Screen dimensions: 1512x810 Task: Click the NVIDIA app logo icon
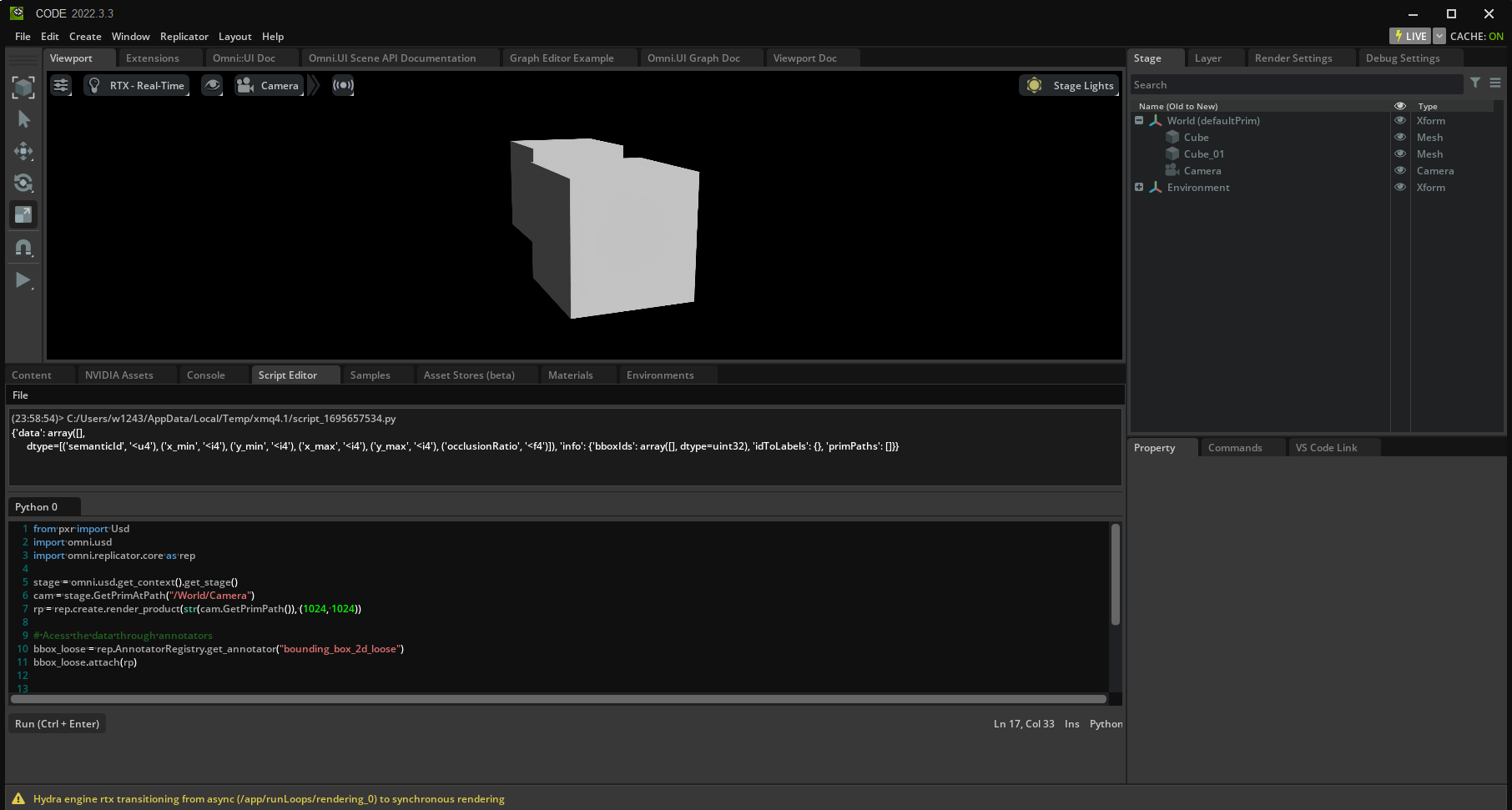(x=17, y=13)
